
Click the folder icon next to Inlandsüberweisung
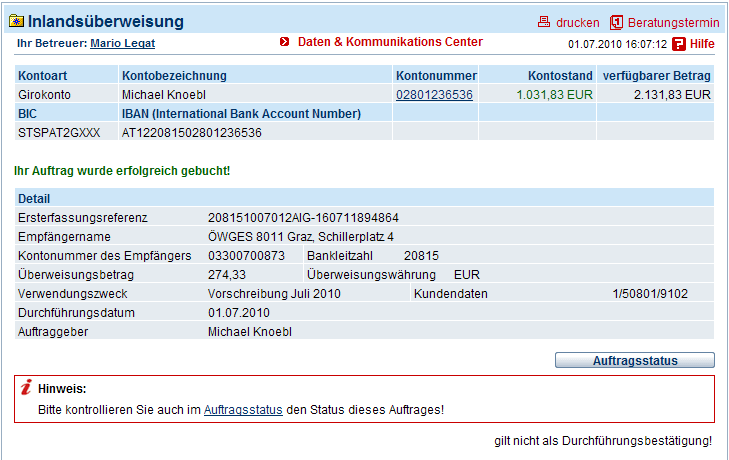17,21
